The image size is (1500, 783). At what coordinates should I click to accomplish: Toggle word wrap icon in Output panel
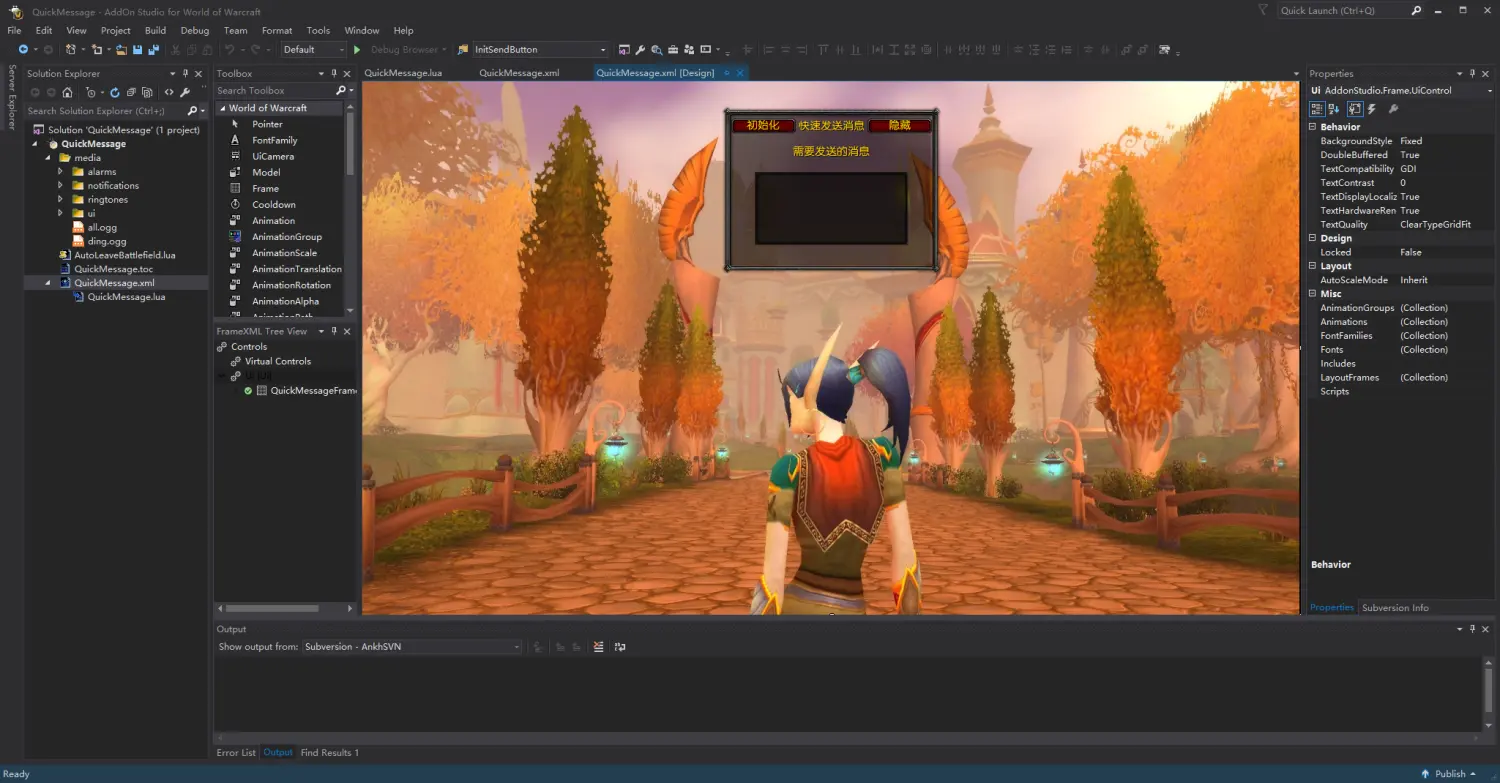620,647
